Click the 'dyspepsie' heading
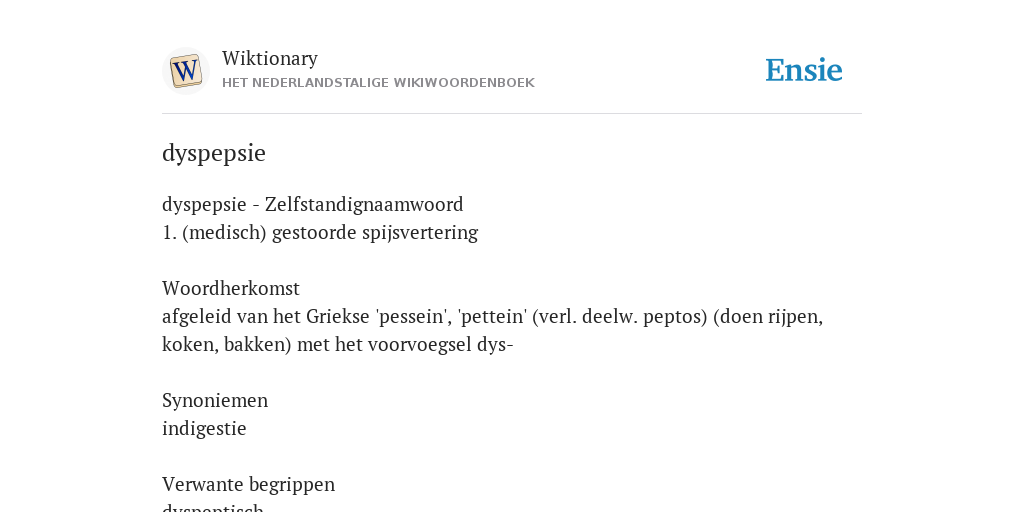1024x512 pixels. tap(214, 153)
